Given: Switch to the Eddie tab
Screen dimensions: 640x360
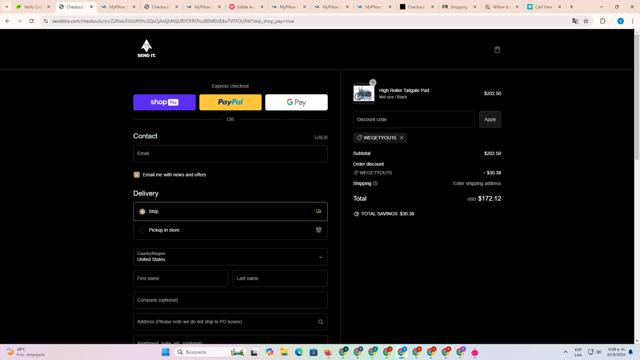Looking at the screenshot, I should [246, 7].
